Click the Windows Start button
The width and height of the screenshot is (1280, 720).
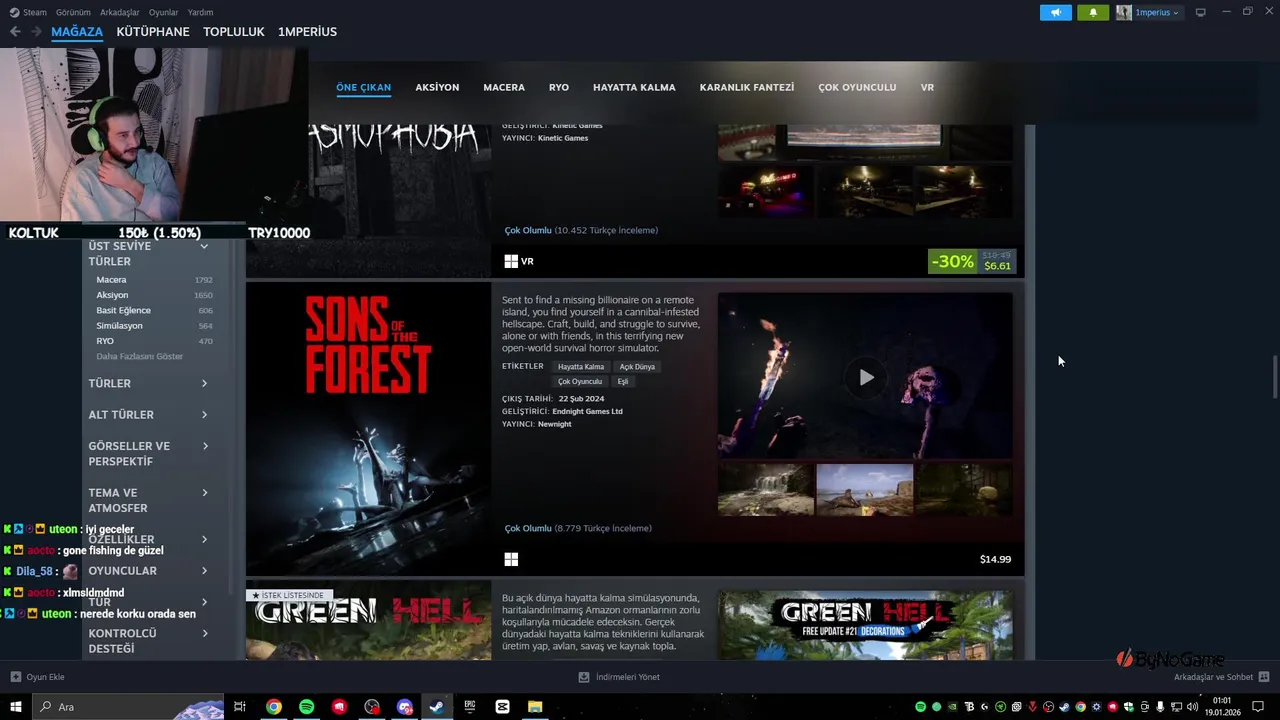[16, 707]
